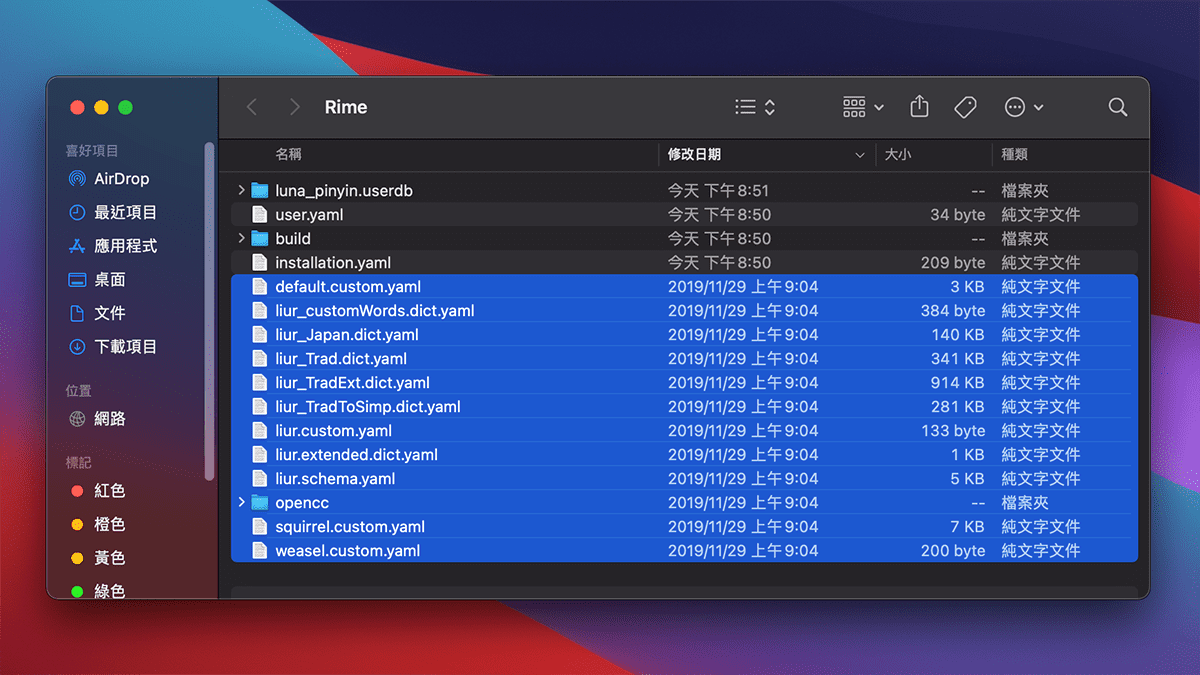Select the 紅色 tag

coord(109,491)
